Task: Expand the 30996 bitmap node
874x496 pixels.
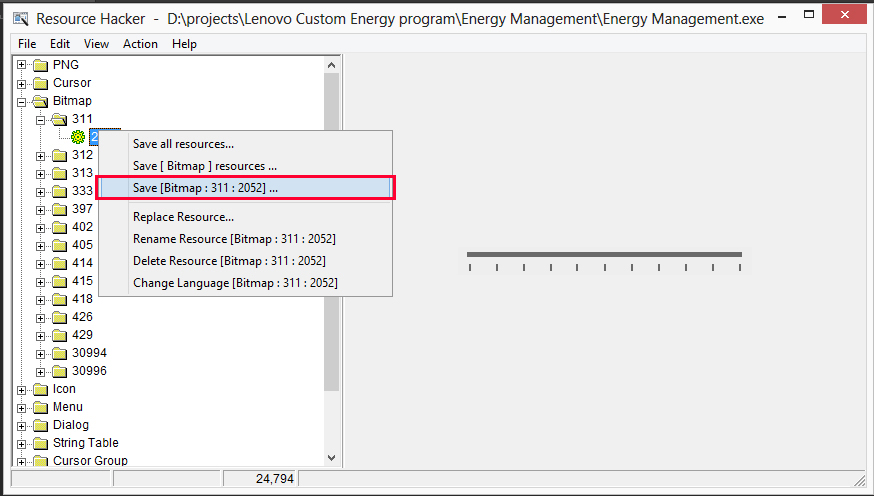Action: tap(41, 372)
